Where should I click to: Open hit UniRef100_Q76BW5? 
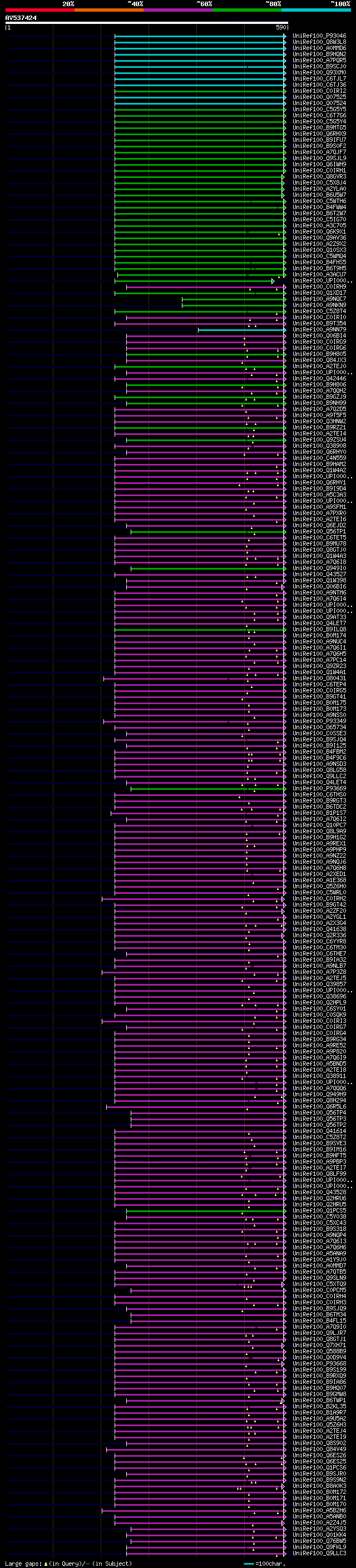coord(319,1541)
